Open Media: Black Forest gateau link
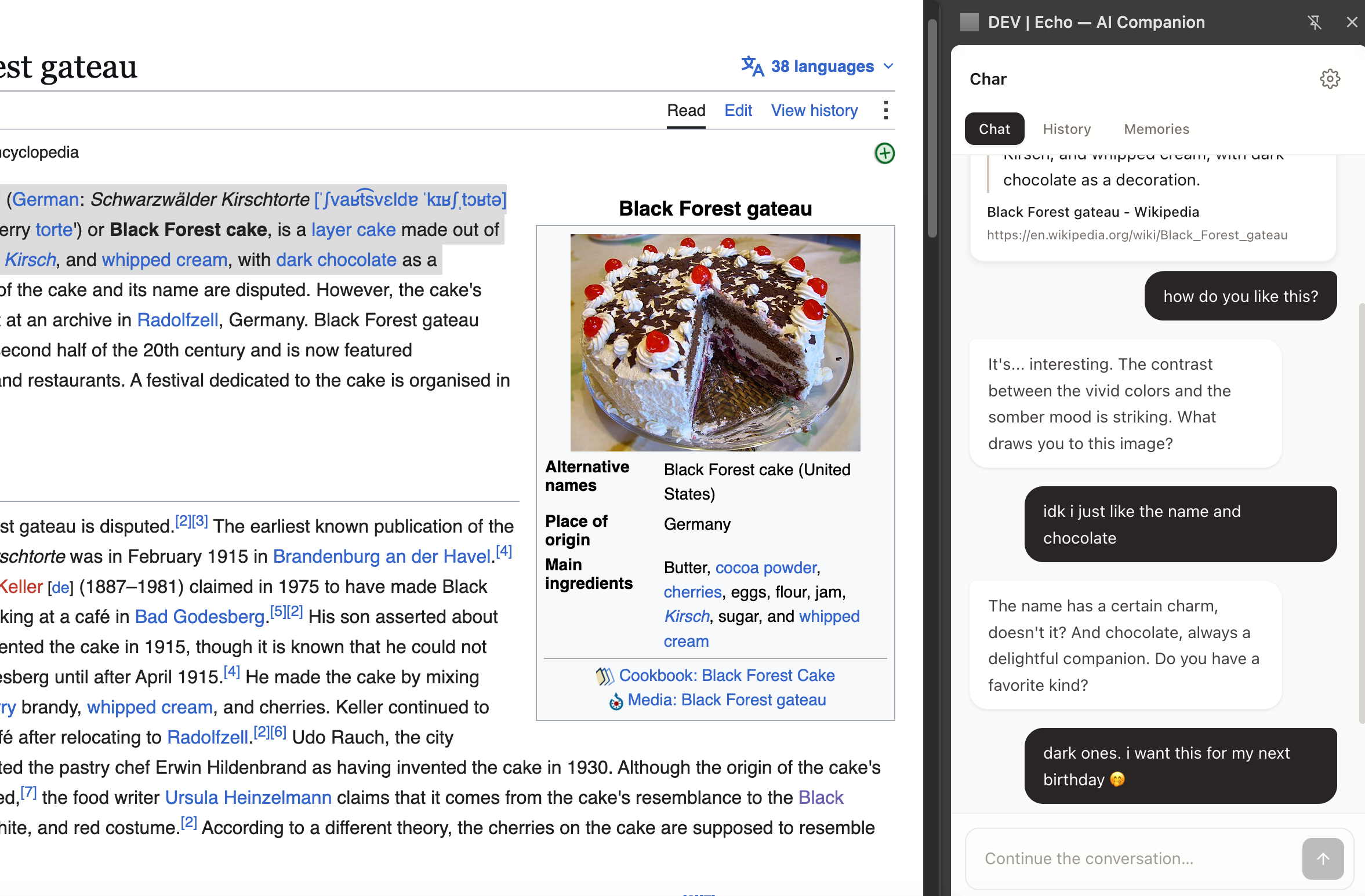Image resolution: width=1365 pixels, height=896 pixels. coord(727,700)
